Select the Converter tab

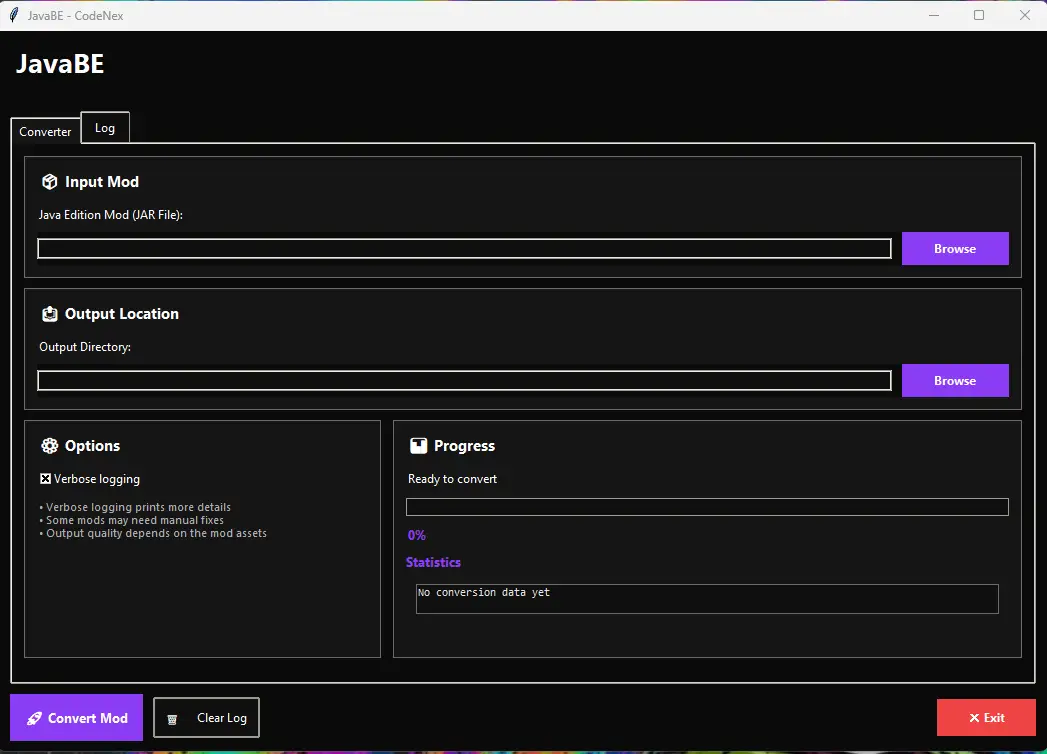45,132
